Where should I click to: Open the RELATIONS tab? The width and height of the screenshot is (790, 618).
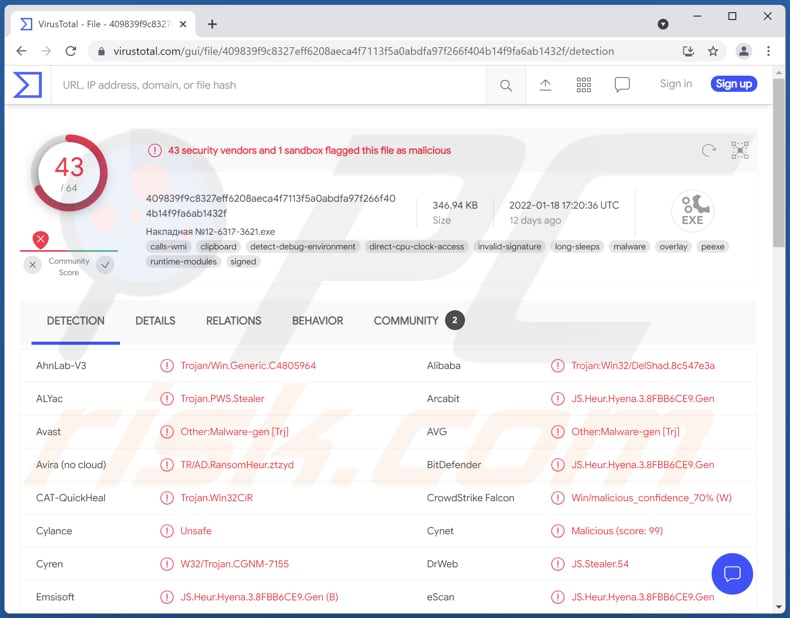234,321
